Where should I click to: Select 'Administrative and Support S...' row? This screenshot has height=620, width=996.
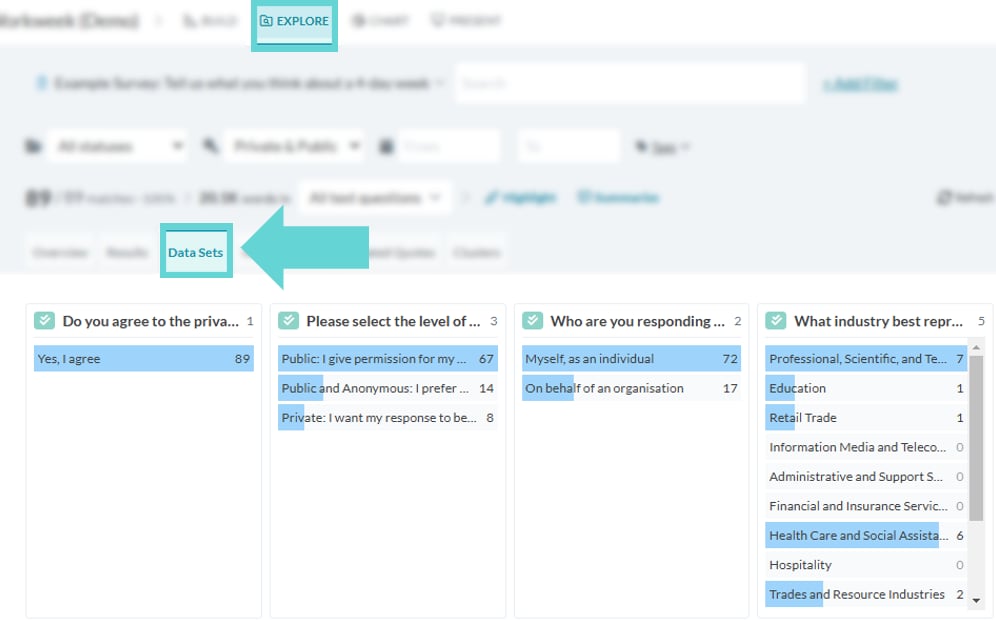(x=866, y=476)
